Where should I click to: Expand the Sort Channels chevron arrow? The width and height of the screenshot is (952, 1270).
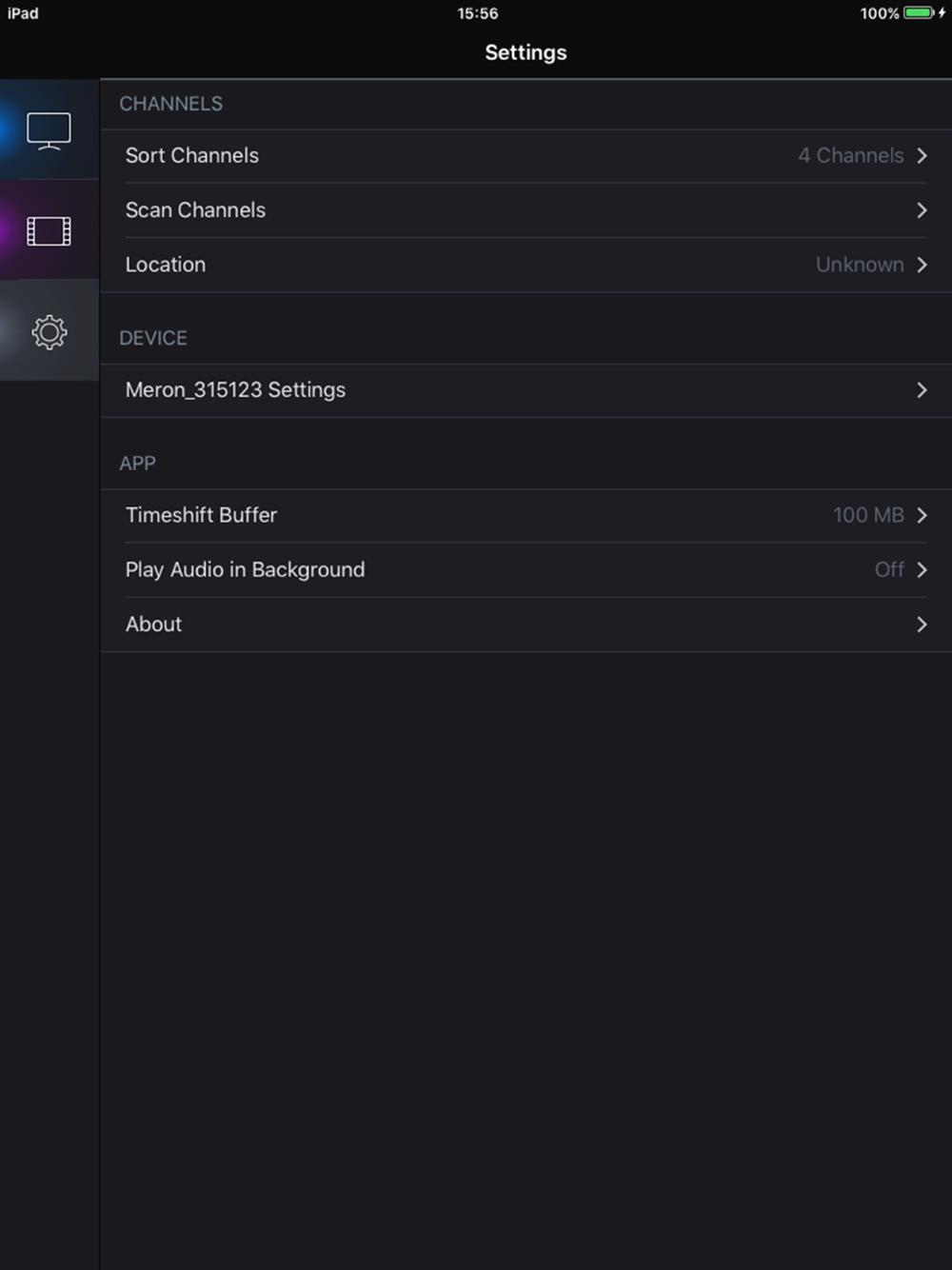click(x=922, y=156)
